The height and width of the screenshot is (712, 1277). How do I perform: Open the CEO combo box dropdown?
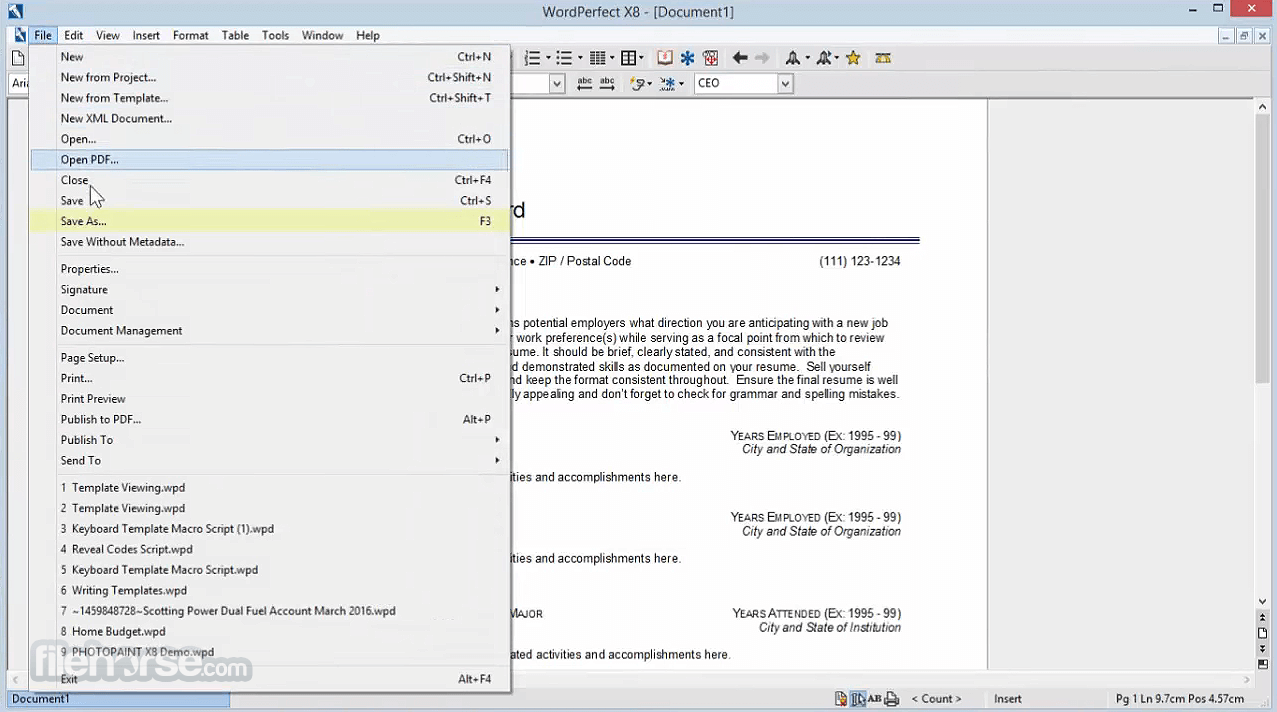point(786,84)
